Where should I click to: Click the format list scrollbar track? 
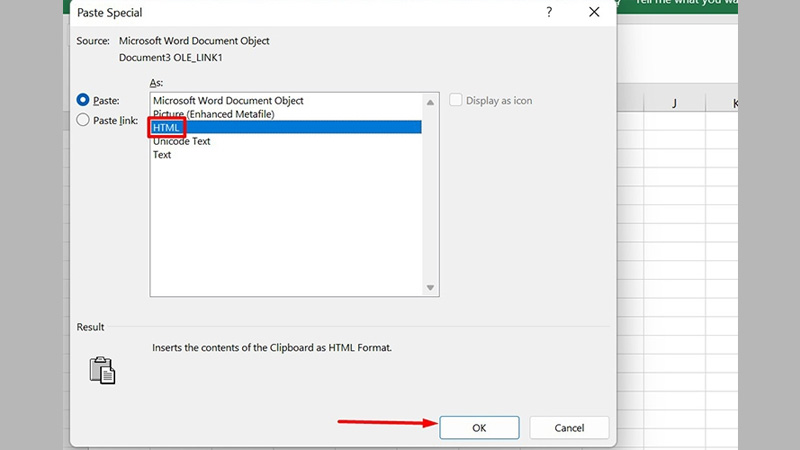pos(430,200)
